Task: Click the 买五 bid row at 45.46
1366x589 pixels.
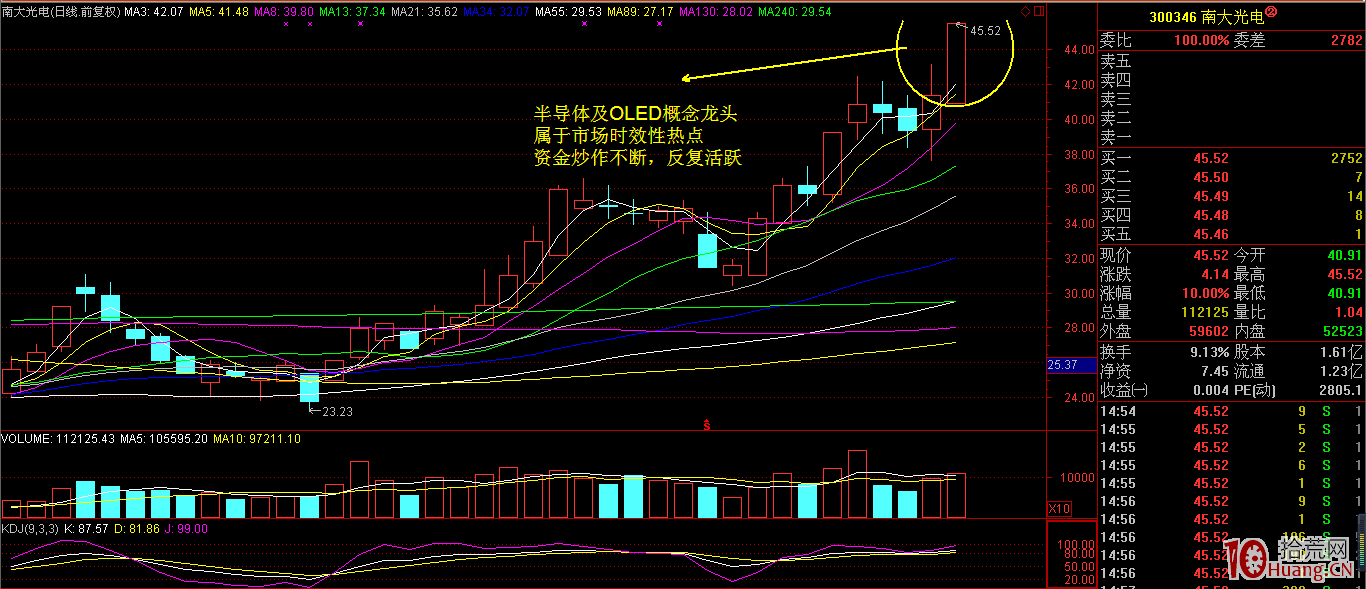Action: point(1232,234)
